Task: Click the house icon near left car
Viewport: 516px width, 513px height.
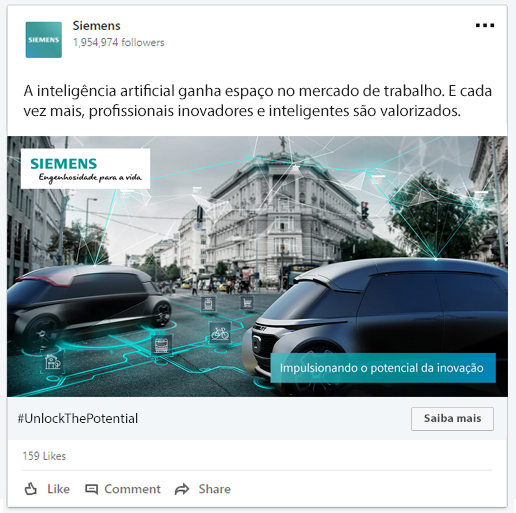Action: 53,362
